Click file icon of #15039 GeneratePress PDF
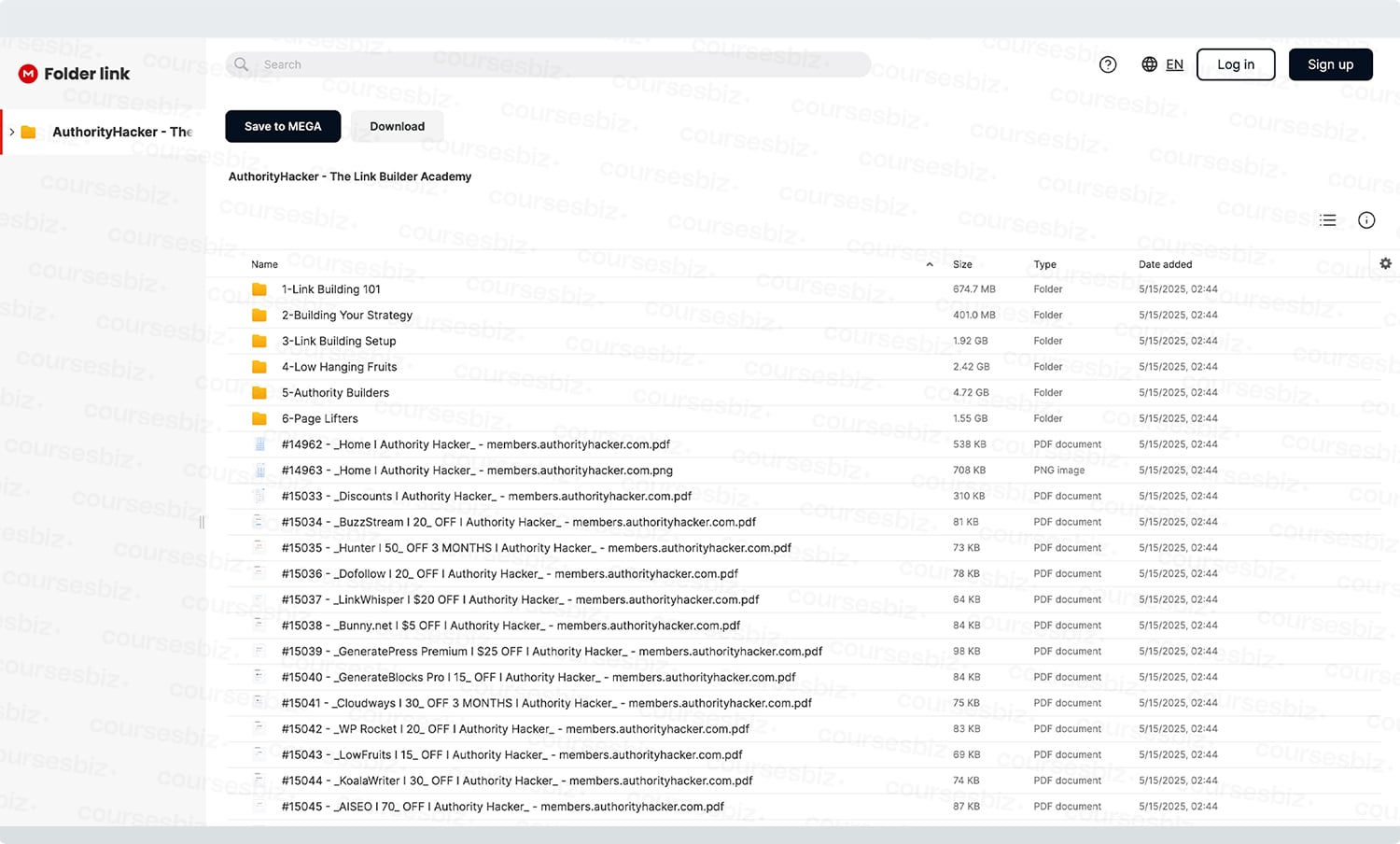The width and height of the screenshot is (1400, 844). click(259, 652)
